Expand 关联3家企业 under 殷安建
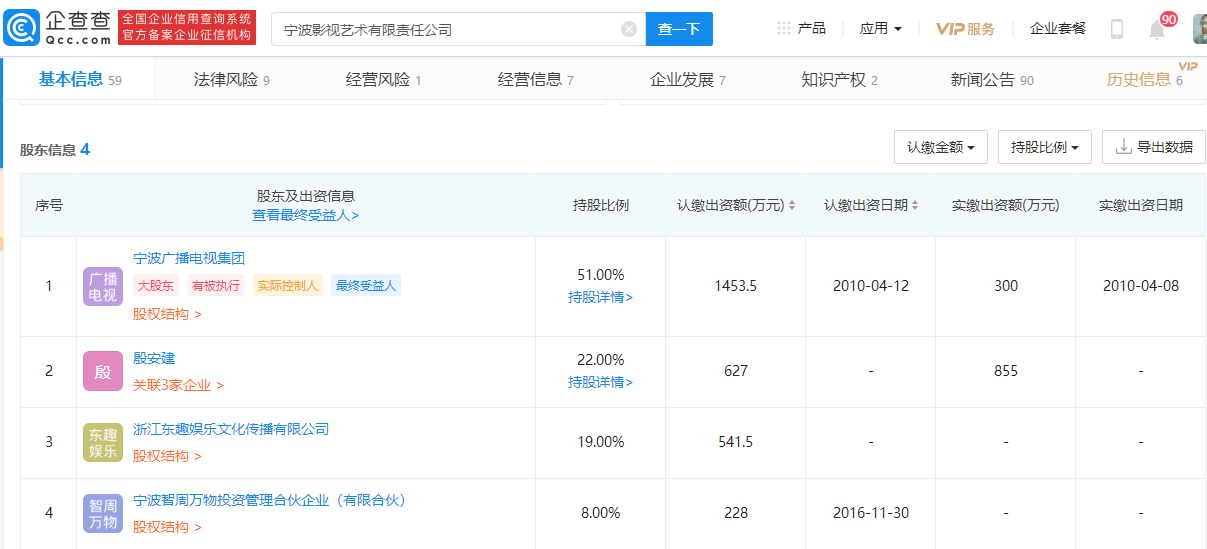The height and width of the screenshot is (549, 1207). pos(178,385)
